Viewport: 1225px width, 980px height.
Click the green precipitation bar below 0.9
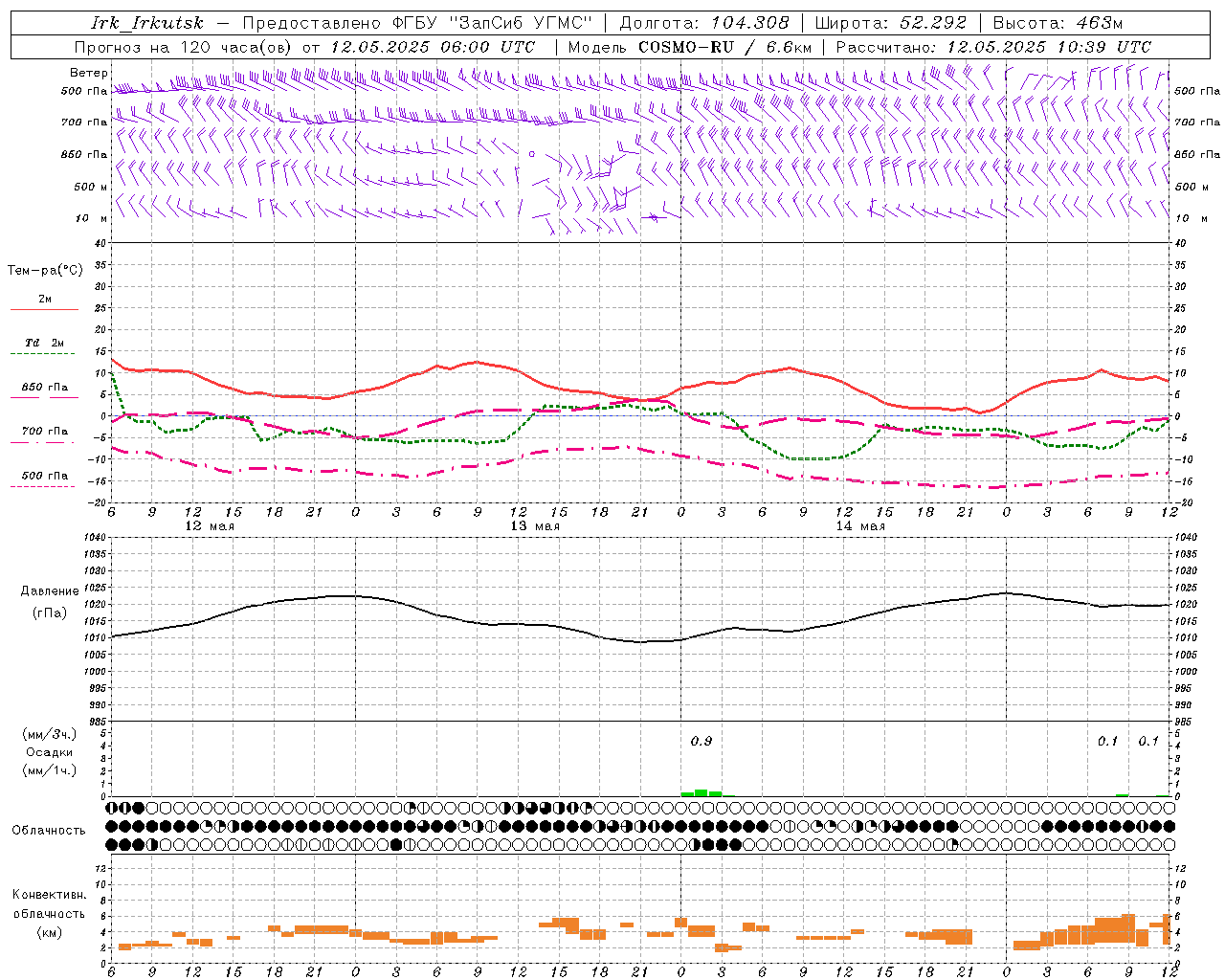pos(702,792)
